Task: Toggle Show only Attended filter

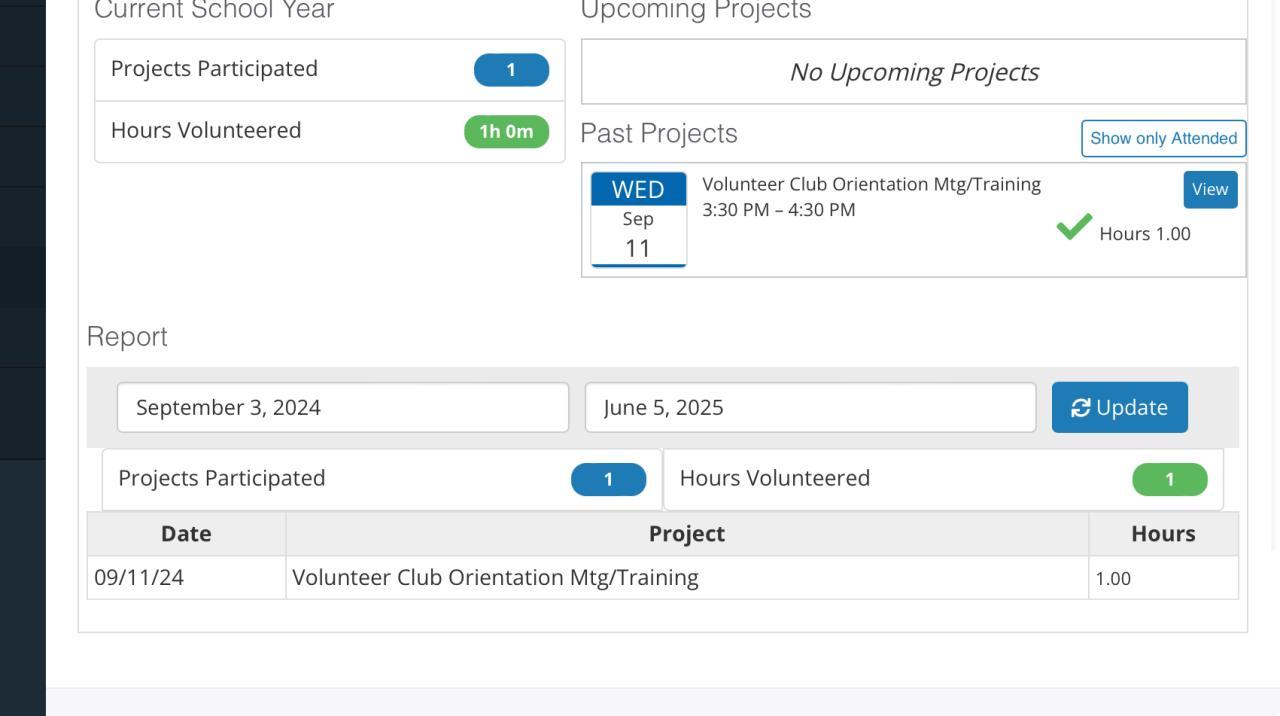Action: (1163, 139)
